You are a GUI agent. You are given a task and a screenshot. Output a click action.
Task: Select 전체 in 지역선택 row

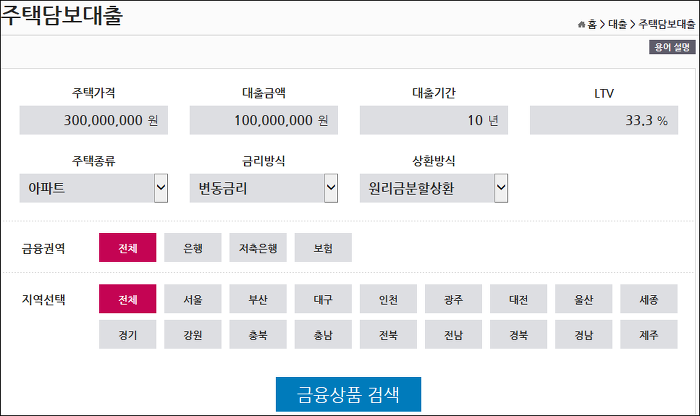[x=128, y=299]
